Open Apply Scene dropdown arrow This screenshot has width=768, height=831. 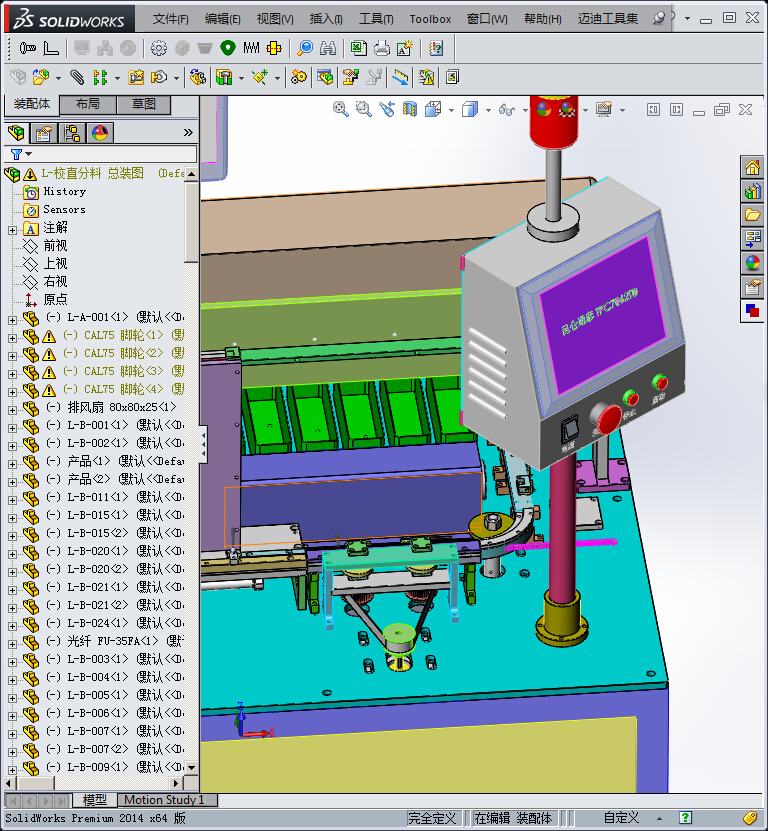click(x=585, y=110)
